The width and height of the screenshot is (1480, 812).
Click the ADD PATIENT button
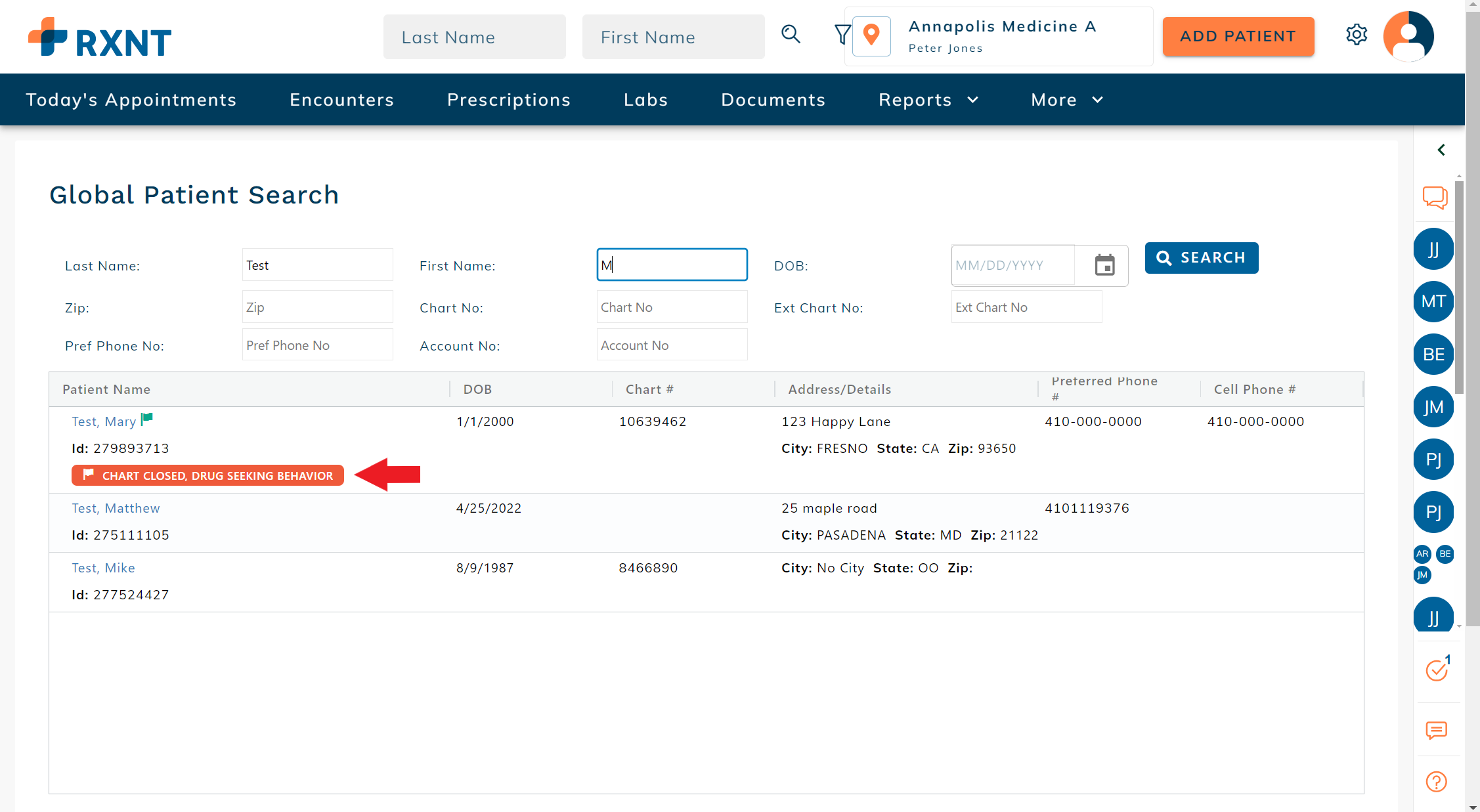[x=1238, y=37]
